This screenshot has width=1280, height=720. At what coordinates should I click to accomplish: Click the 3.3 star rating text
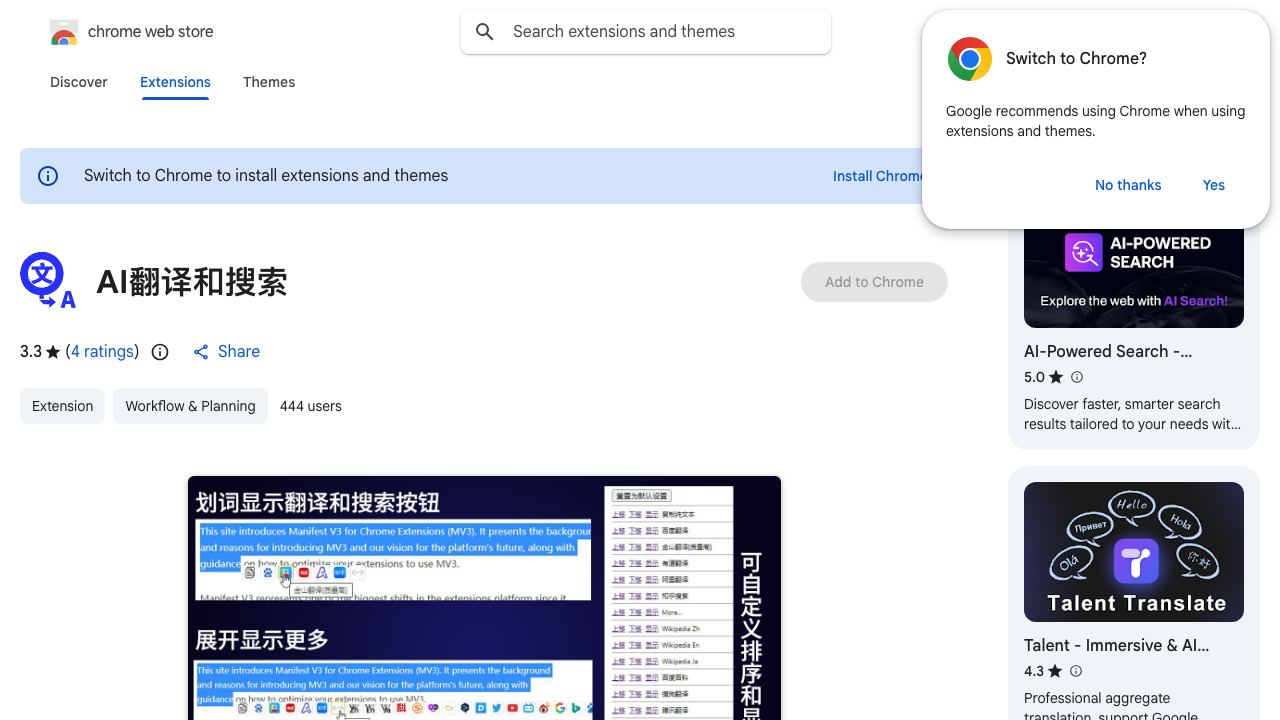coord(40,352)
